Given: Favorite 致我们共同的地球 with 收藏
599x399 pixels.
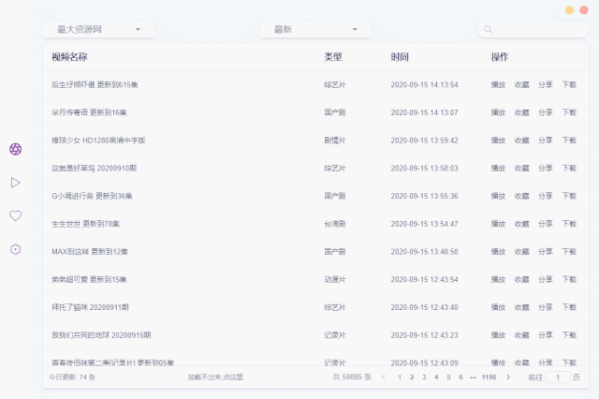Looking at the screenshot, I should point(522,335).
